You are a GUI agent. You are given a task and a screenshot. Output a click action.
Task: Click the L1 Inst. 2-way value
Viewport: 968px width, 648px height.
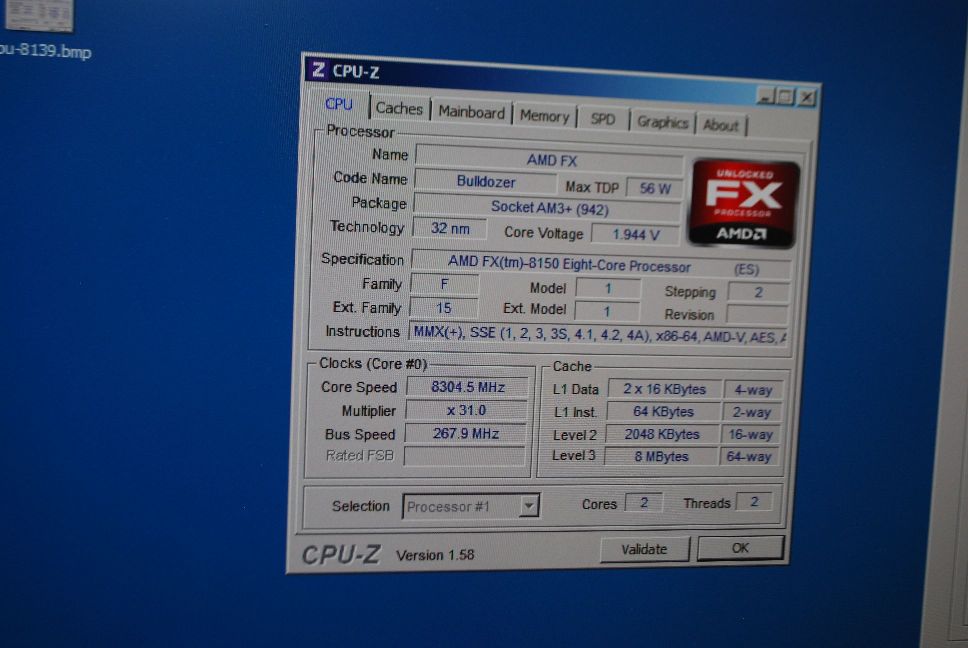(751, 412)
